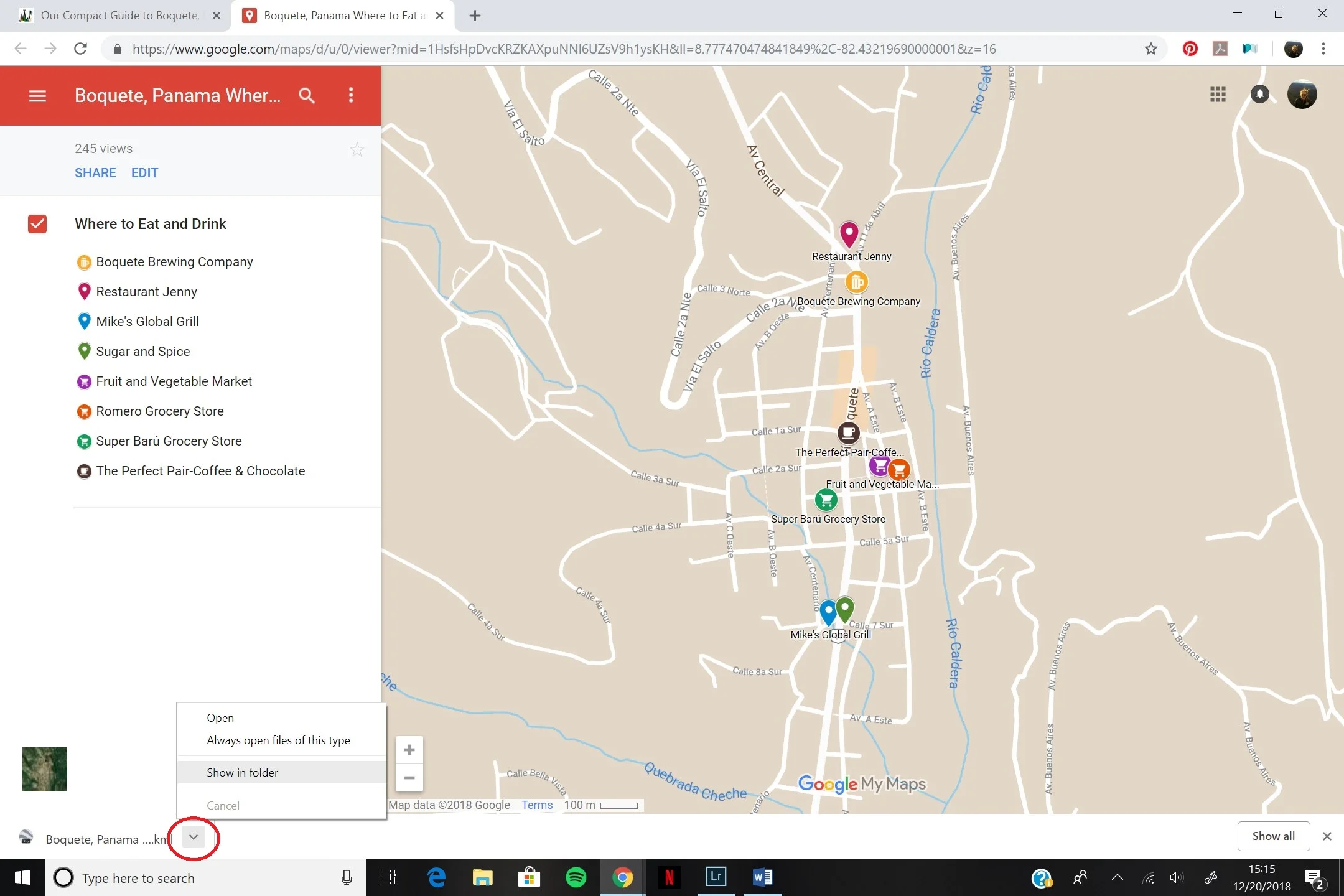Click the search magnifier in the red header
Screen dimensions: 1344x896
(307, 96)
